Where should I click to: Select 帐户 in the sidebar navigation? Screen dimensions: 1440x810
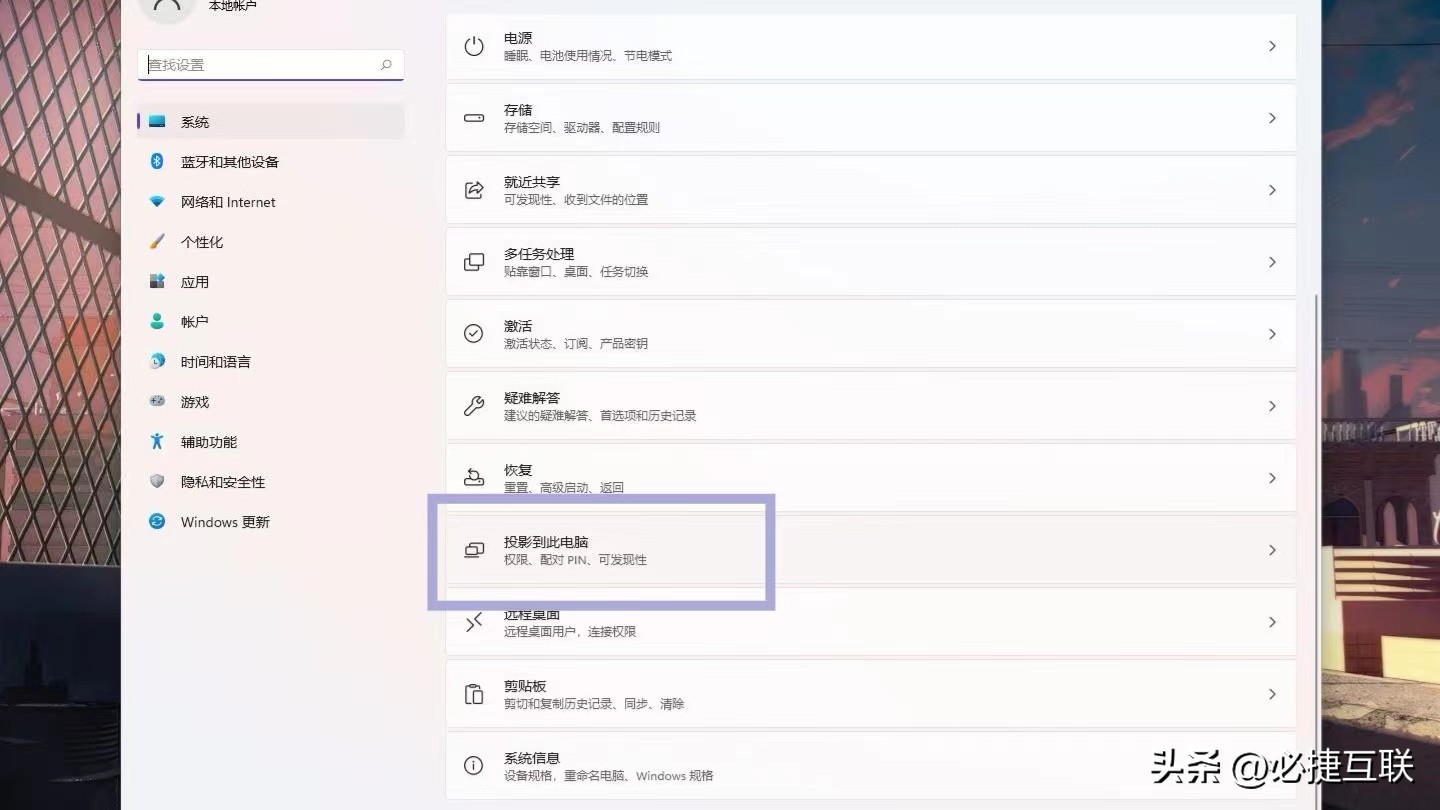point(195,321)
